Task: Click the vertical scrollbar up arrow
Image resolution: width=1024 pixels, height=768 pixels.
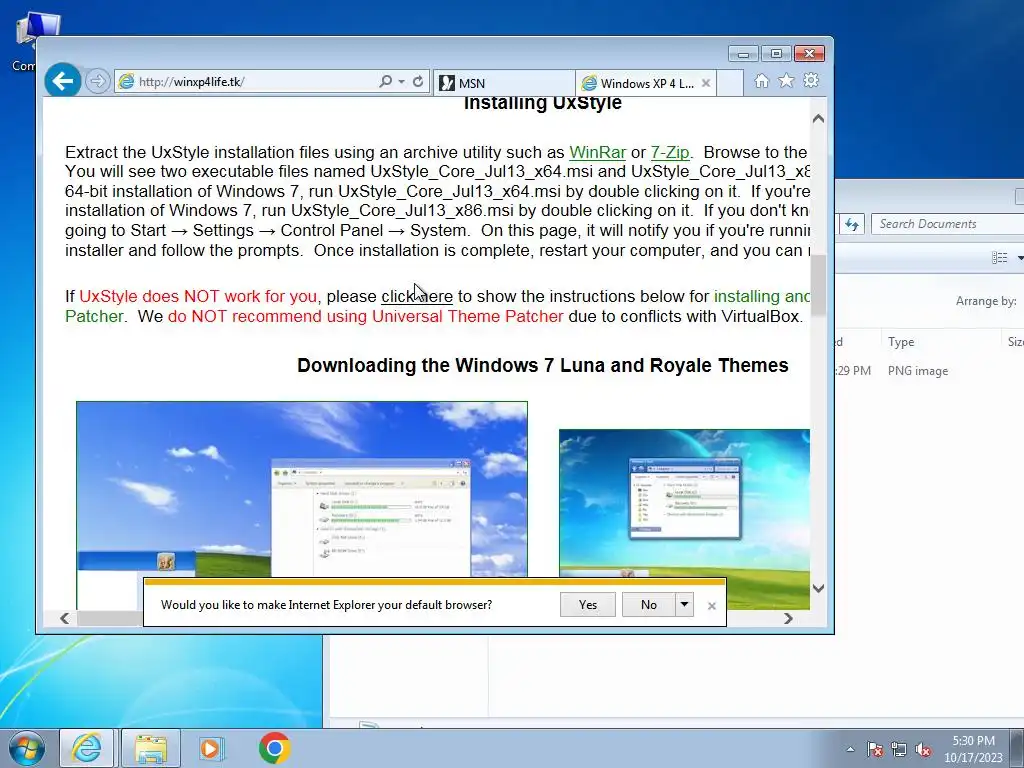Action: [x=818, y=119]
